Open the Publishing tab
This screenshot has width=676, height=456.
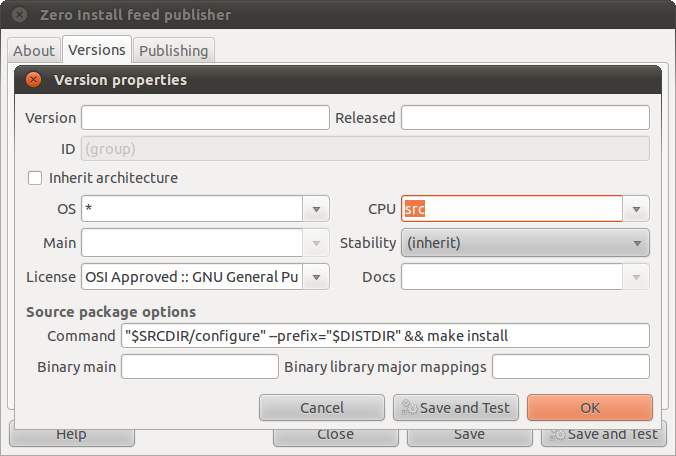(x=174, y=50)
